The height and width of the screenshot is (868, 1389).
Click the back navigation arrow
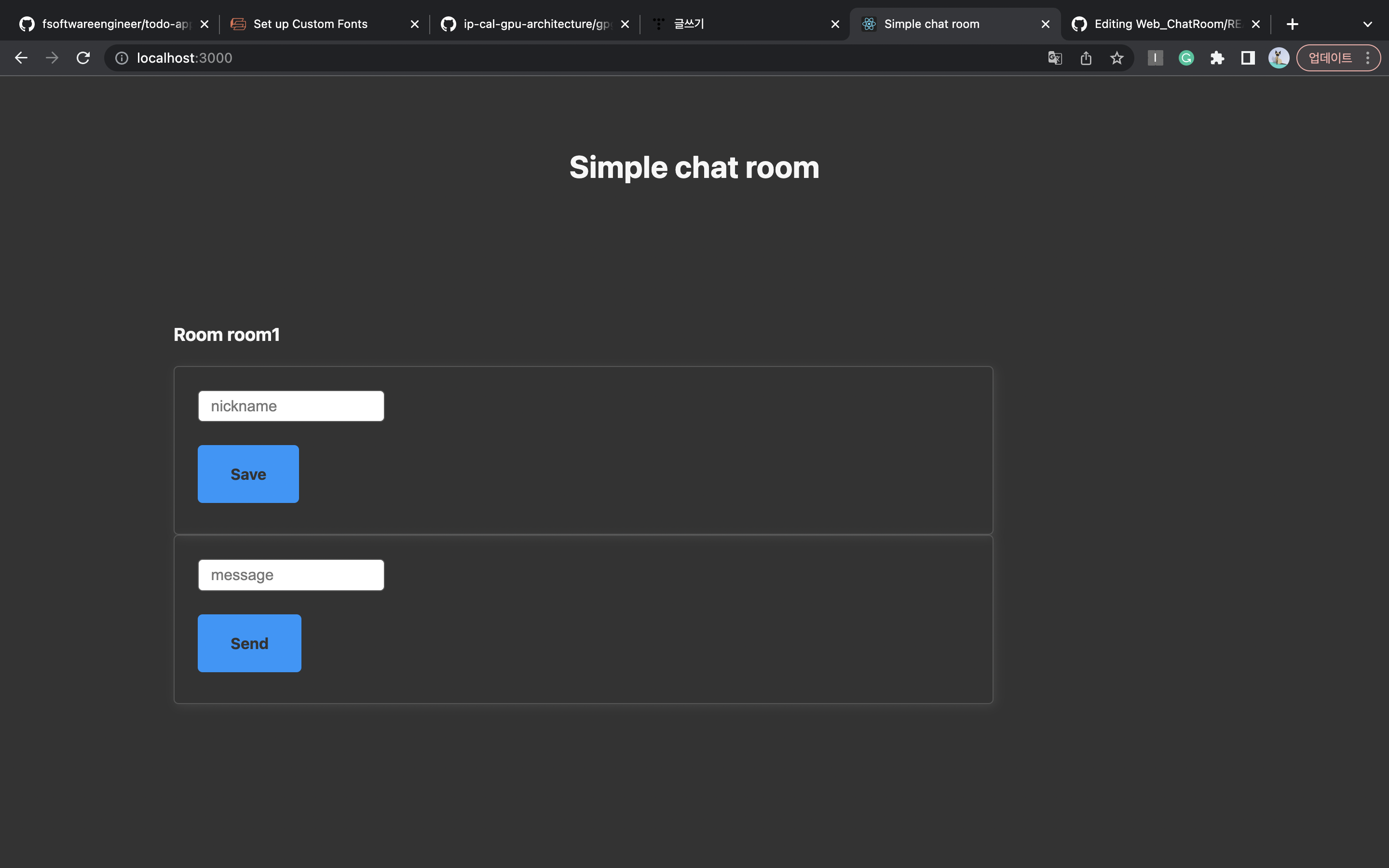click(21, 57)
